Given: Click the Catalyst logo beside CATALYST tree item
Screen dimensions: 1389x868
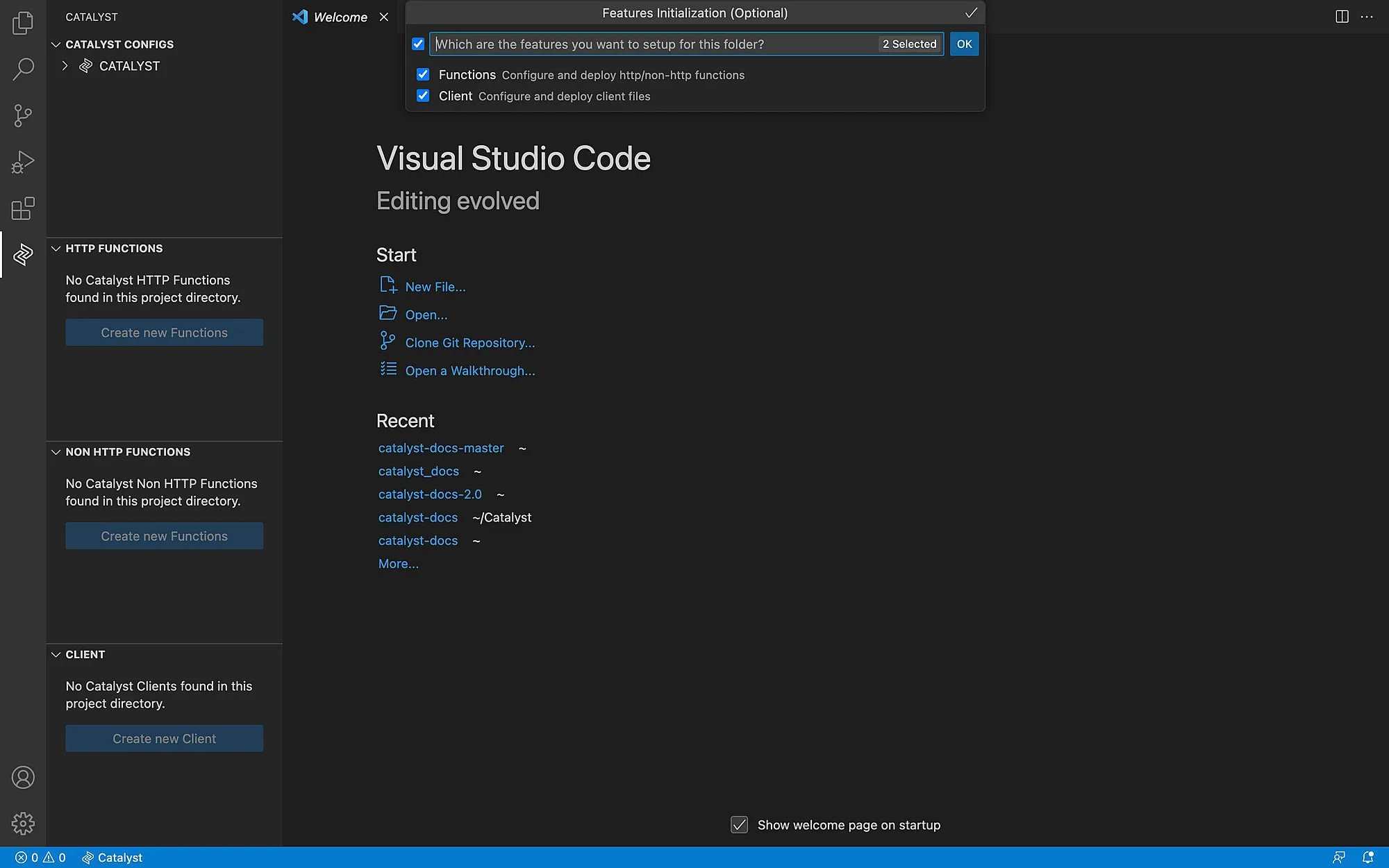Looking at the screenshot, I should [86, 66].
